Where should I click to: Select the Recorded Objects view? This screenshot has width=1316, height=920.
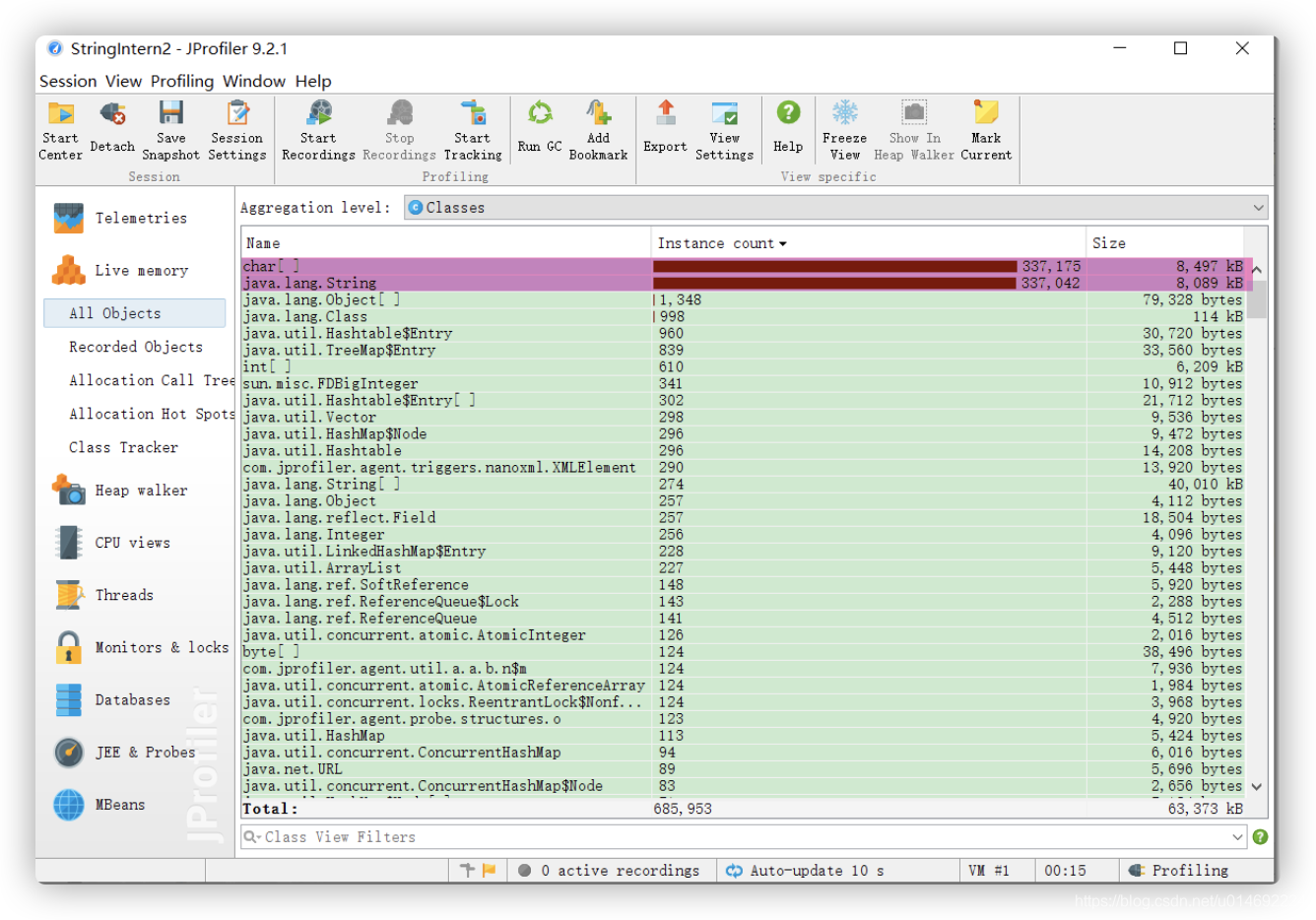pos(136,346)
